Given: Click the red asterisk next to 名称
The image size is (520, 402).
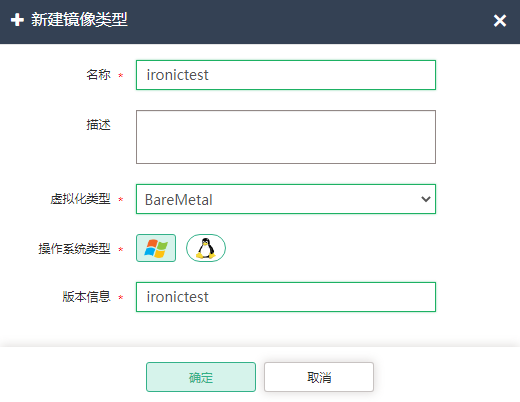Looking at the screenshot, I should click(121, 76).
